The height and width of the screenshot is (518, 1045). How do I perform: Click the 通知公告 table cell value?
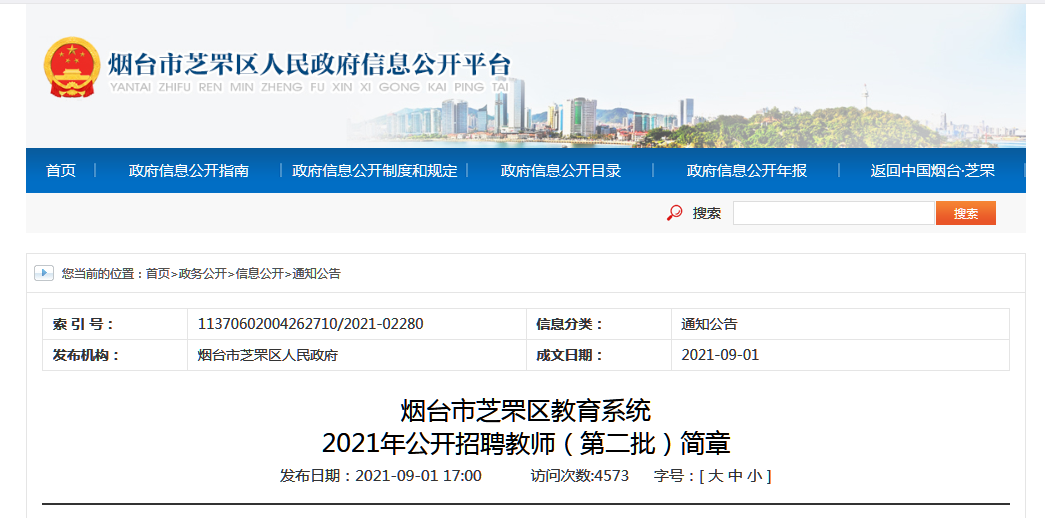[840, 324]
